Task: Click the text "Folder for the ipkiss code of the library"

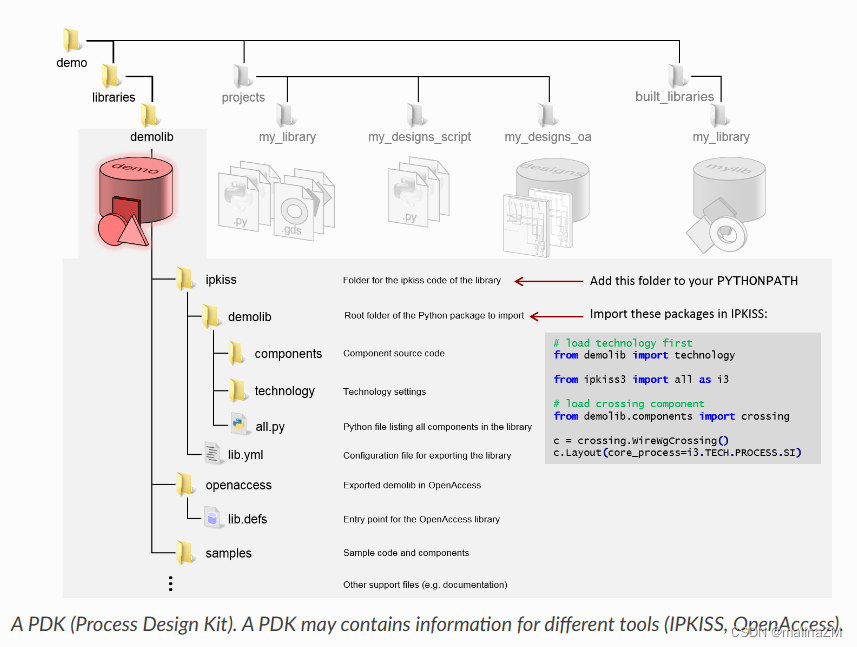Action: click(421, 280)
